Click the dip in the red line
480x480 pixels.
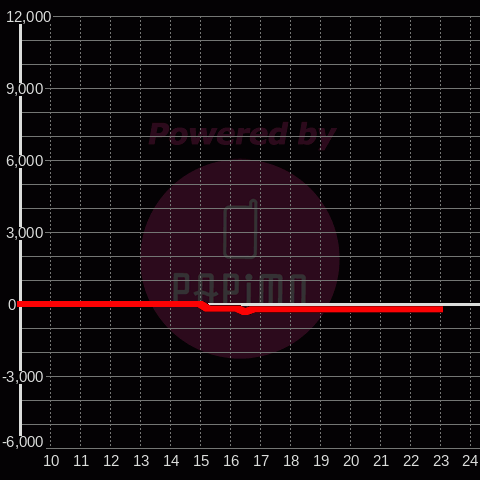pyautogui.click(x=245, y=312)
